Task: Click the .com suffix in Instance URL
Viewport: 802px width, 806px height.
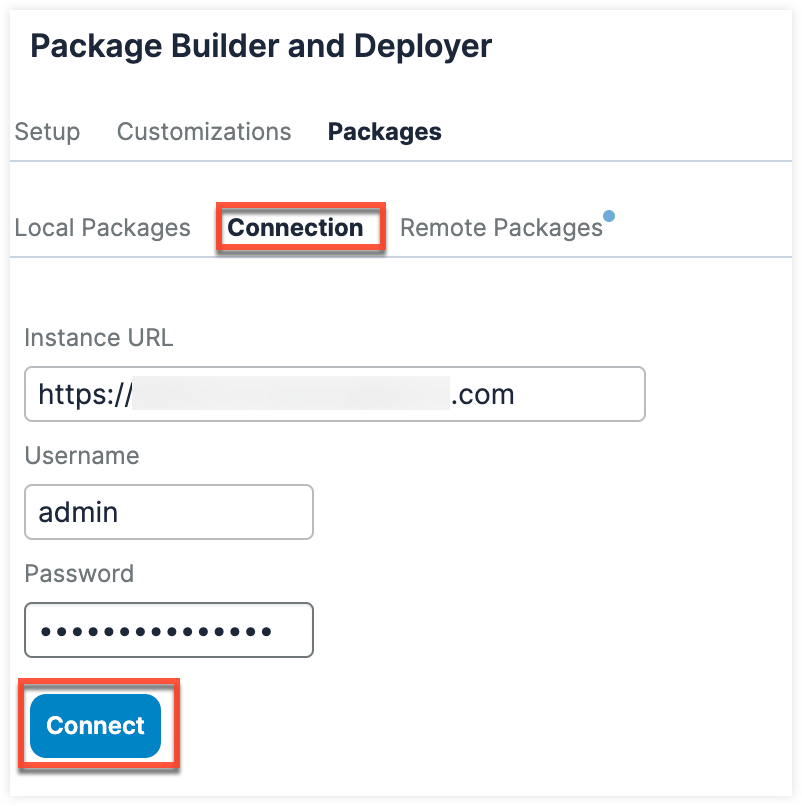Action: [x=483, y=393]
